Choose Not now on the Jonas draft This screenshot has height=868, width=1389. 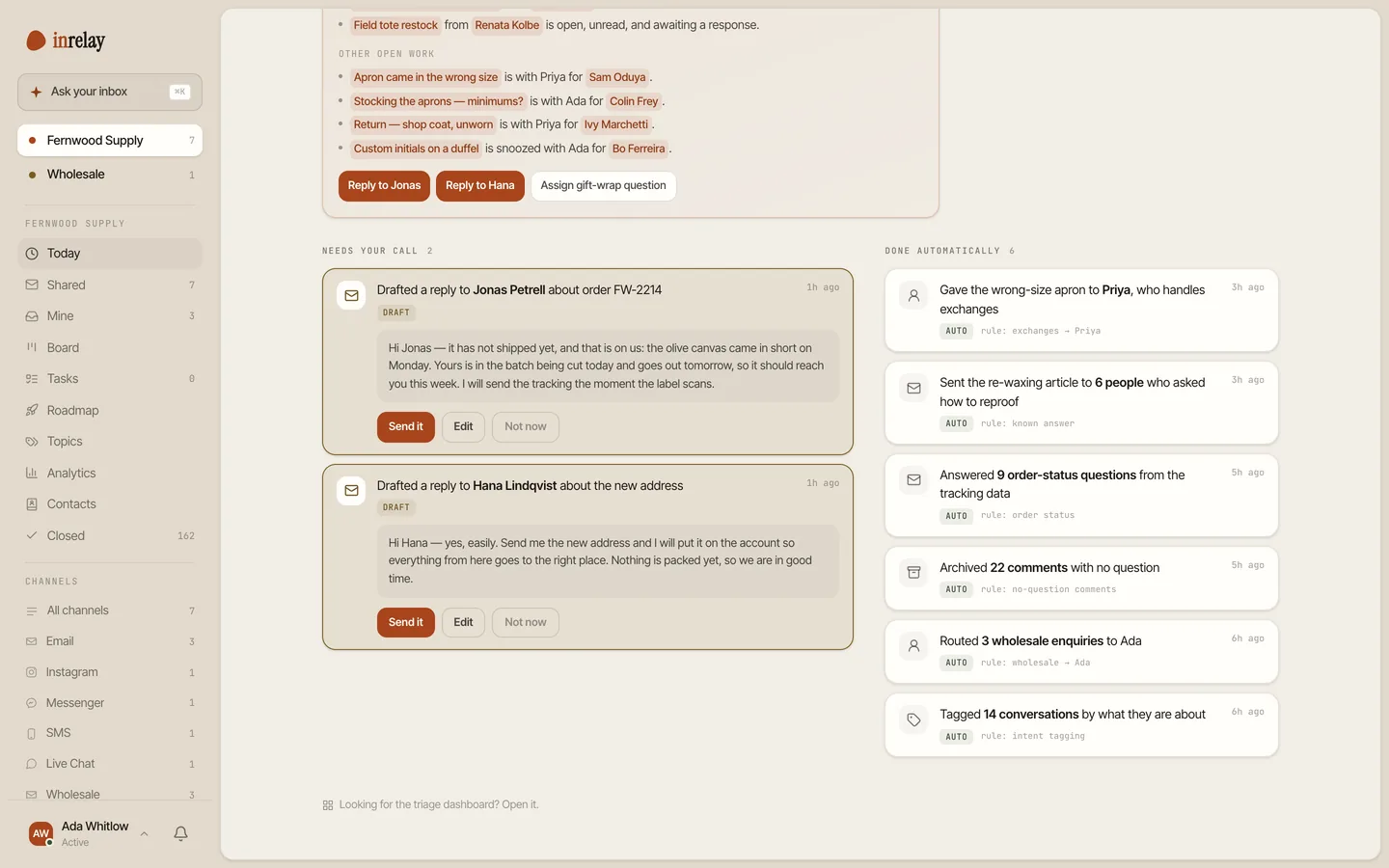point(525,426)
